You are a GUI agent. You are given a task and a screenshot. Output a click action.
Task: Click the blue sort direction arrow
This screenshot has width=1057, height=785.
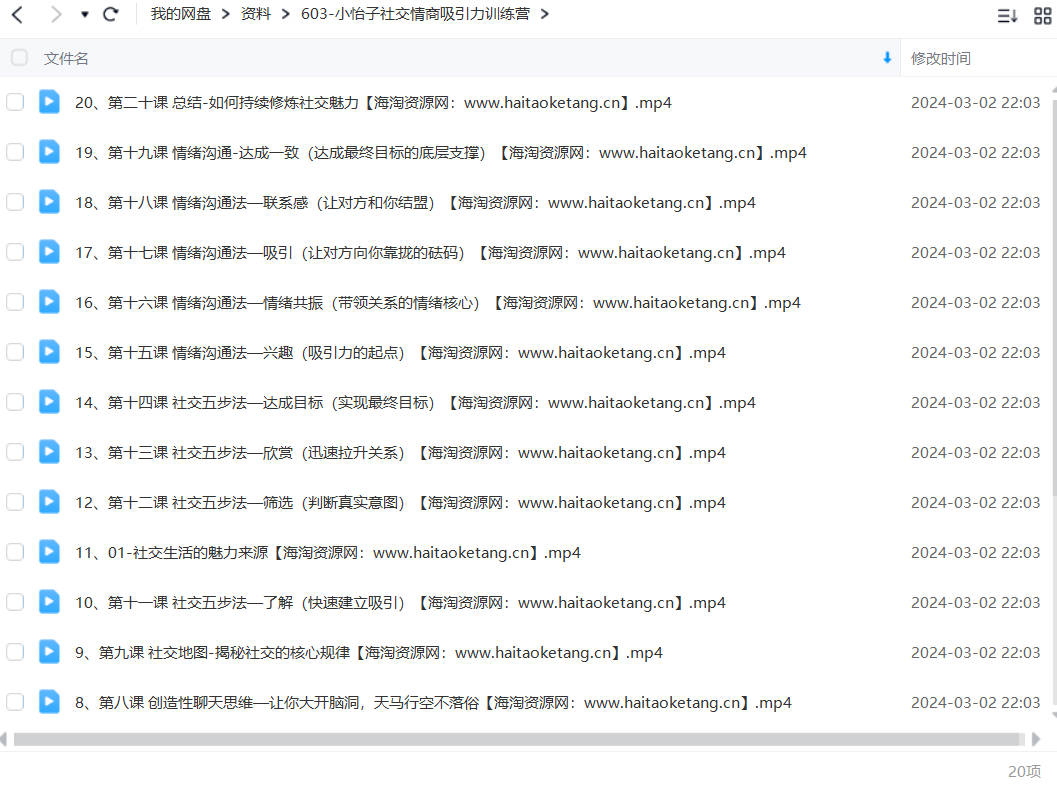(887, 58)
